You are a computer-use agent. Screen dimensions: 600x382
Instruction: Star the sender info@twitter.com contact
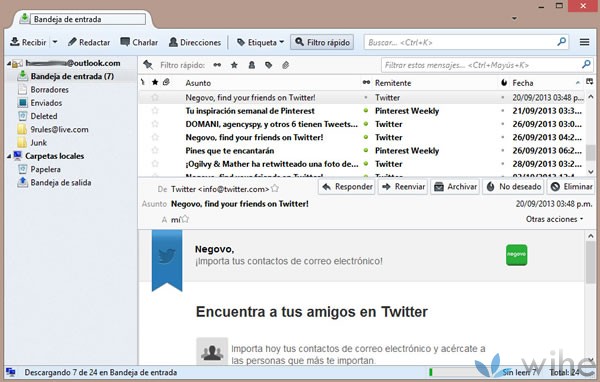point(275,188)
